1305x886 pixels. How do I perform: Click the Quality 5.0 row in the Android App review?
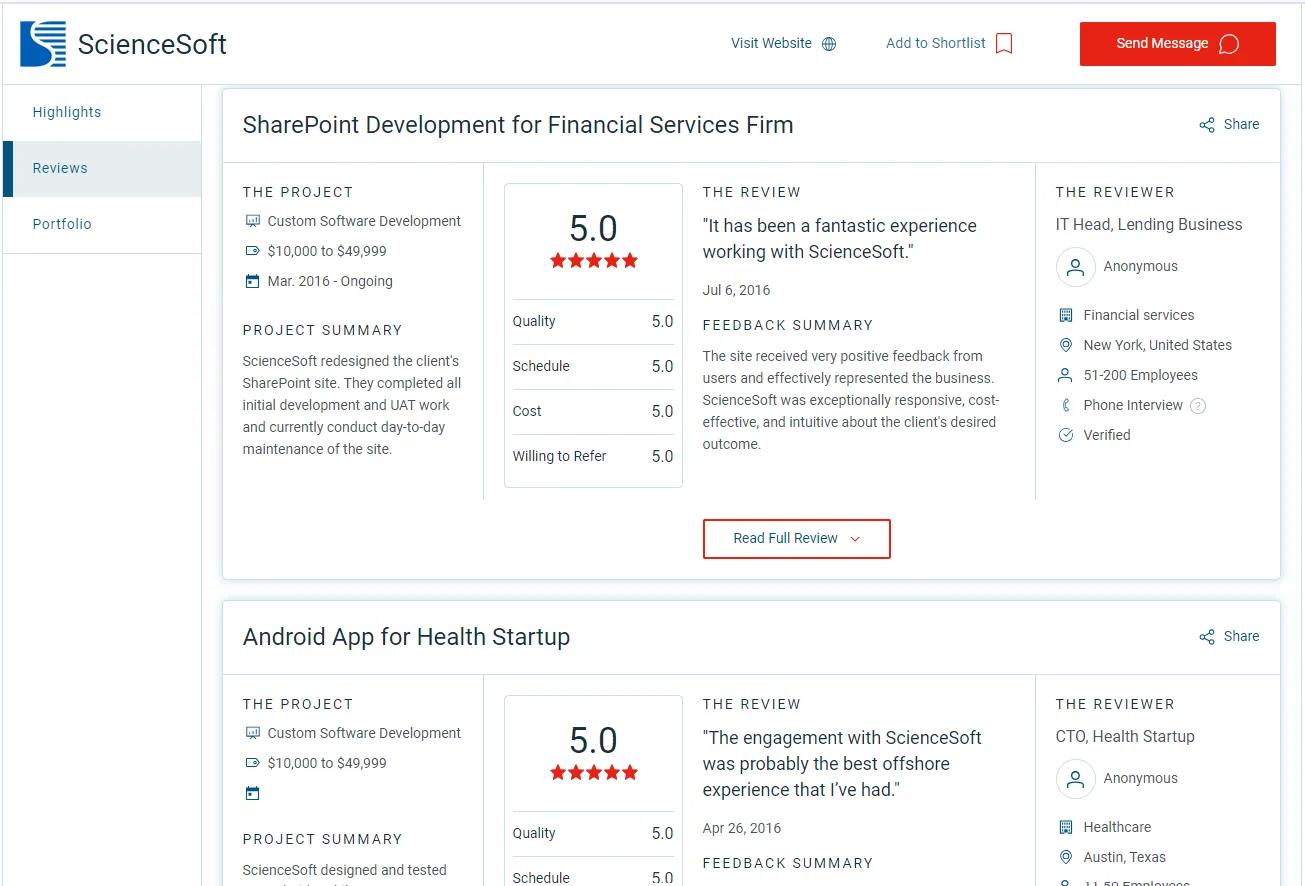point(593,834)
